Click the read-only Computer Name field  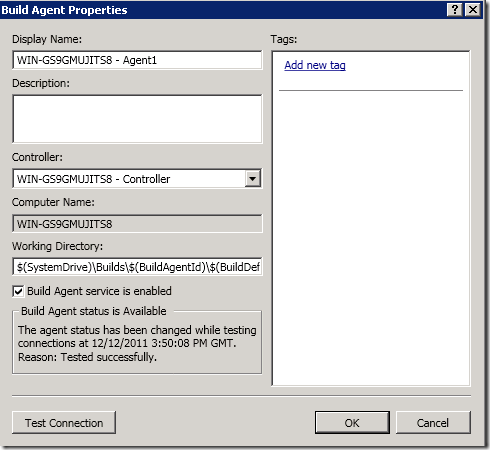[137, 224]
